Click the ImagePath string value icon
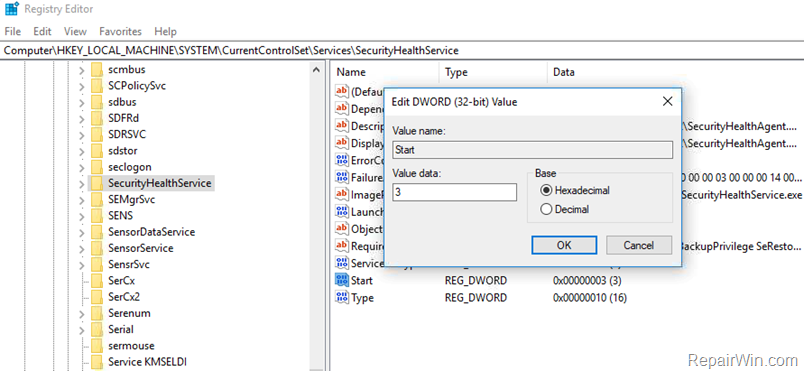This screenshot has width=804, height=371. click(x=341, y=194)
